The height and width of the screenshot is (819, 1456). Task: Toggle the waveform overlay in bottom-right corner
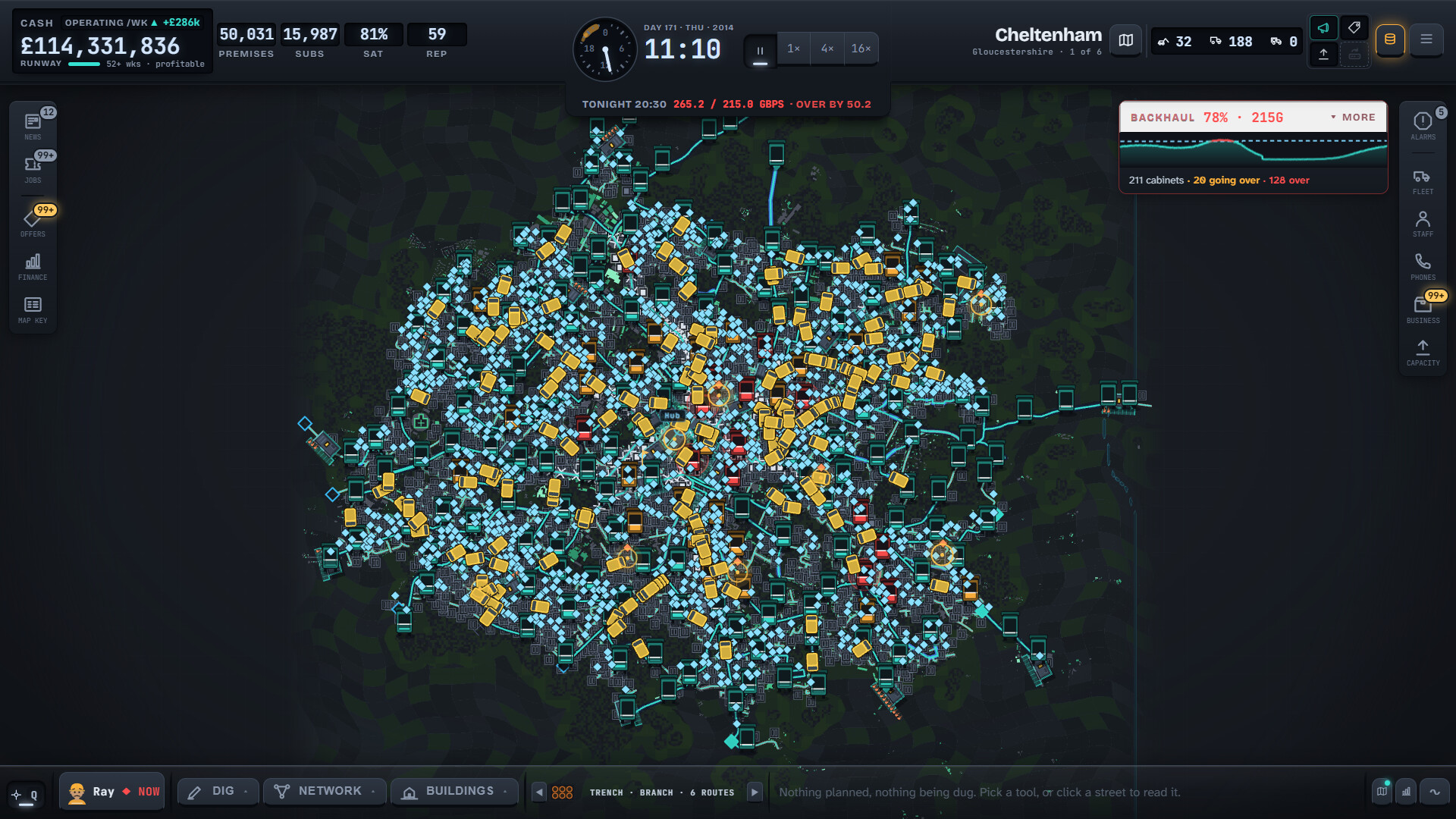tap(1435, 792)
